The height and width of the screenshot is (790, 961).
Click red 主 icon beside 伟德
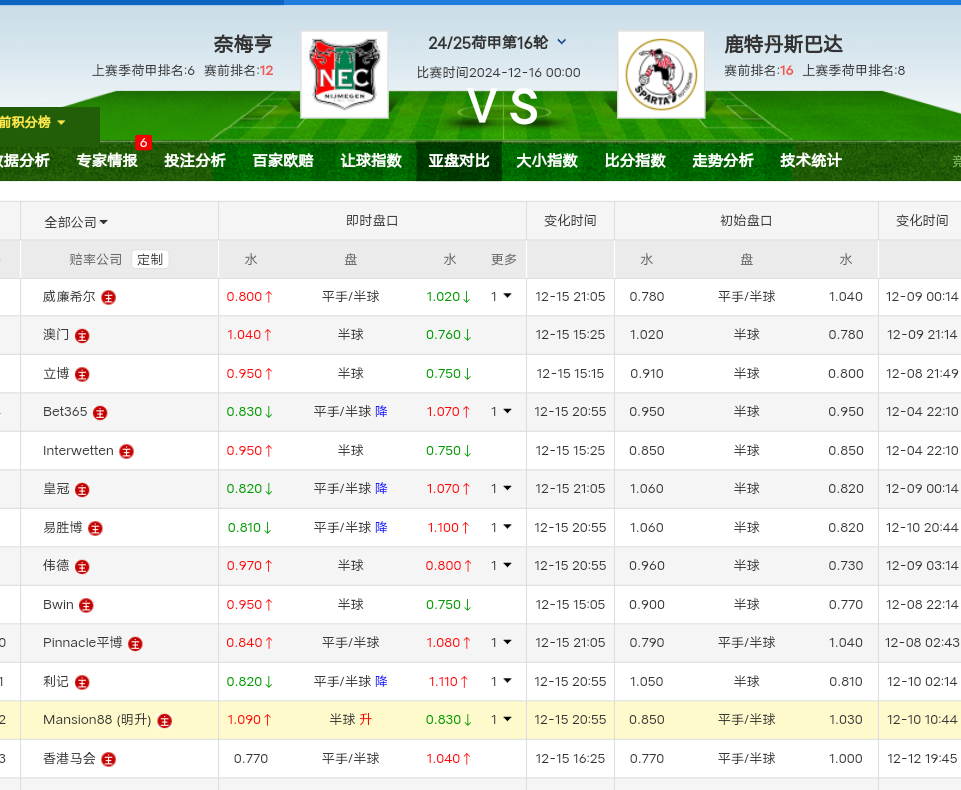[82, 567]
